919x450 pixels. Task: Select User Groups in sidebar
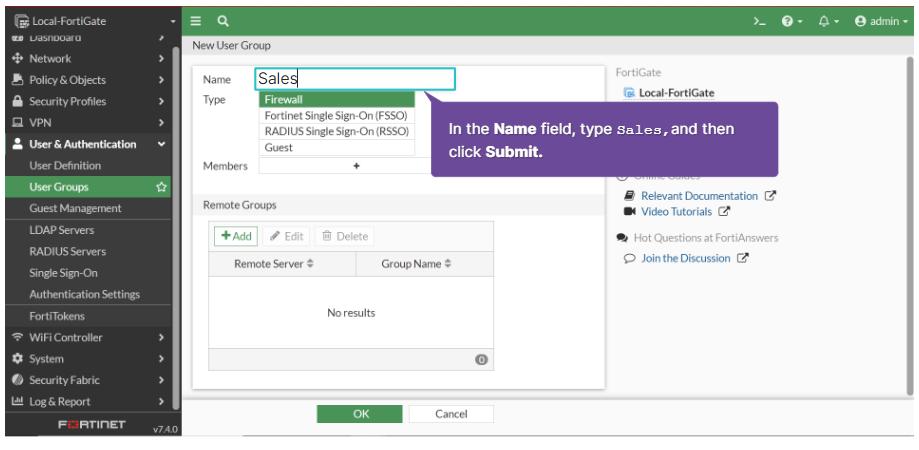[88, 187]
